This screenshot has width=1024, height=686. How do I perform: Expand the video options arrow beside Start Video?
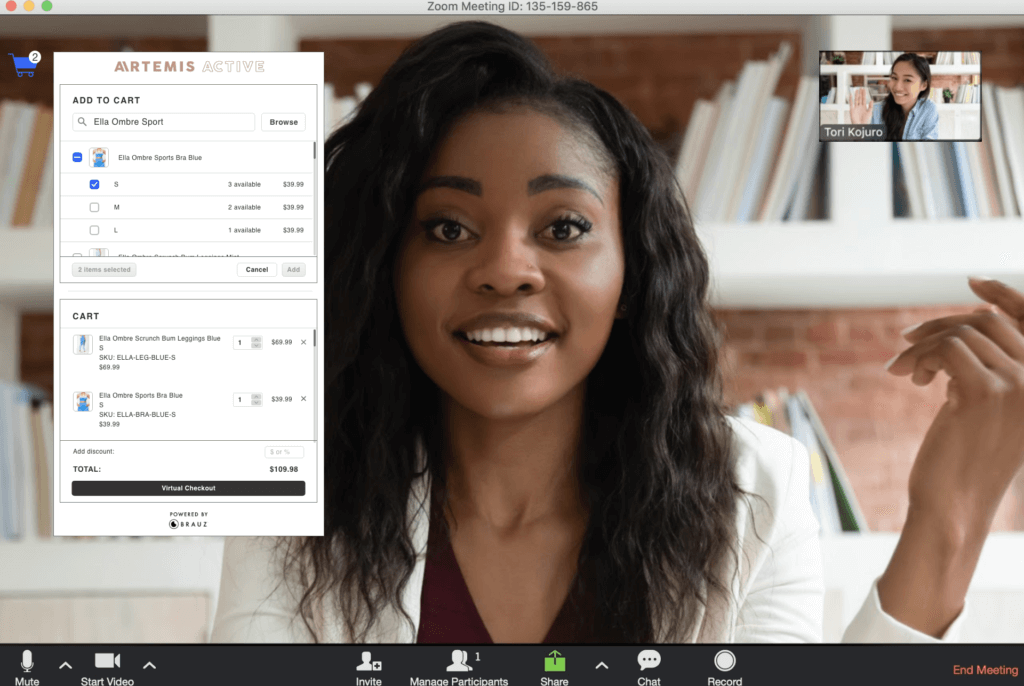pyautogui.click(x=150, y=665)
